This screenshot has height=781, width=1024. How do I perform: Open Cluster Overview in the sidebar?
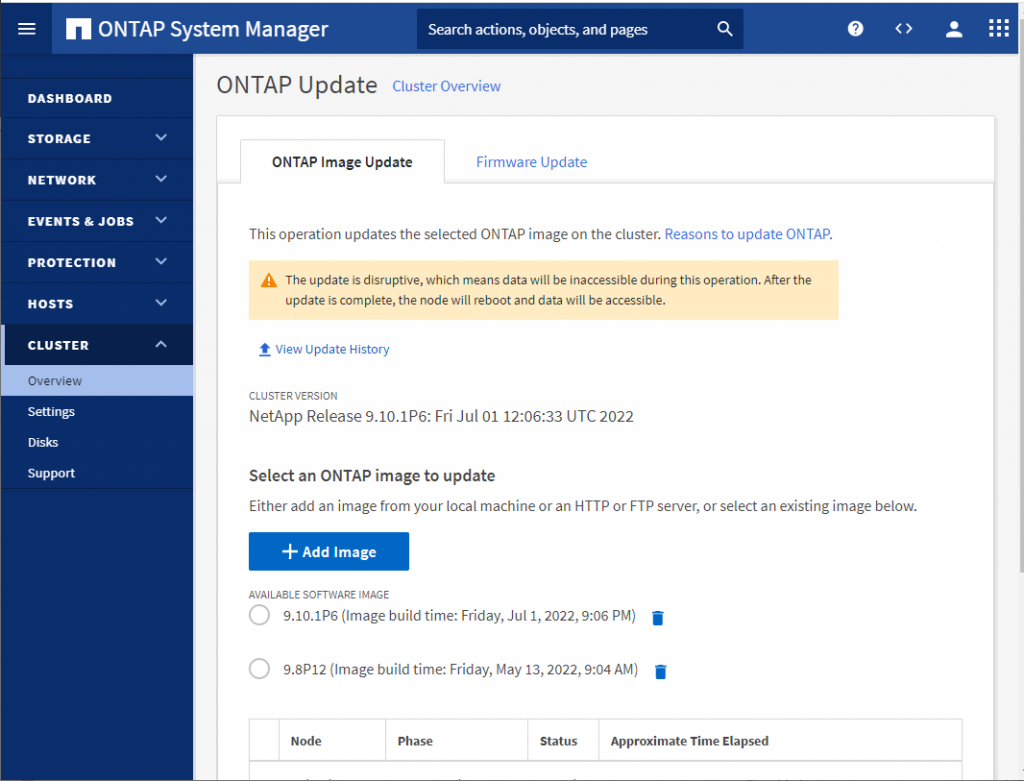[97, 381]
